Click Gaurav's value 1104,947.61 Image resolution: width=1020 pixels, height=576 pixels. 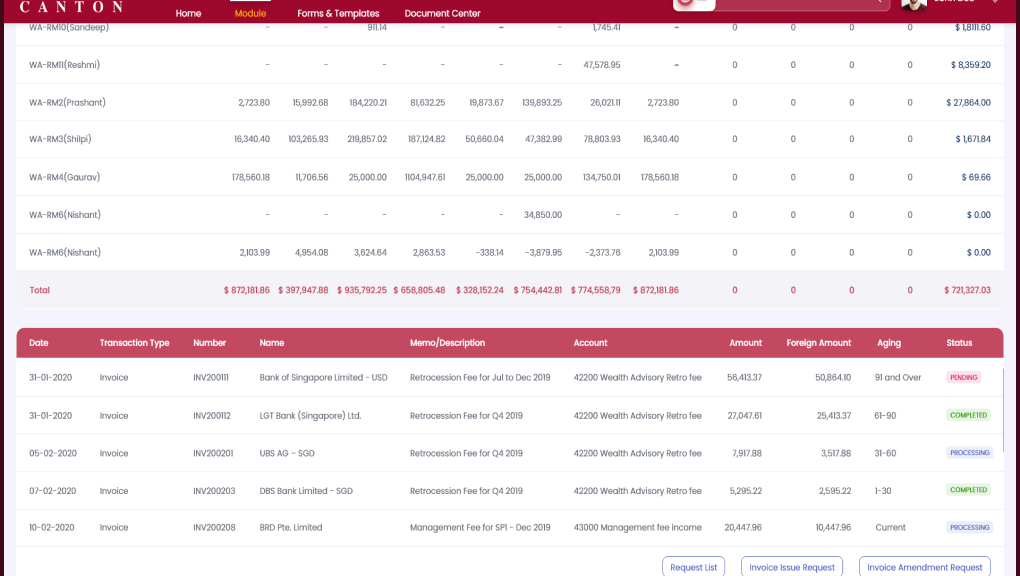(x=425, y=177)
